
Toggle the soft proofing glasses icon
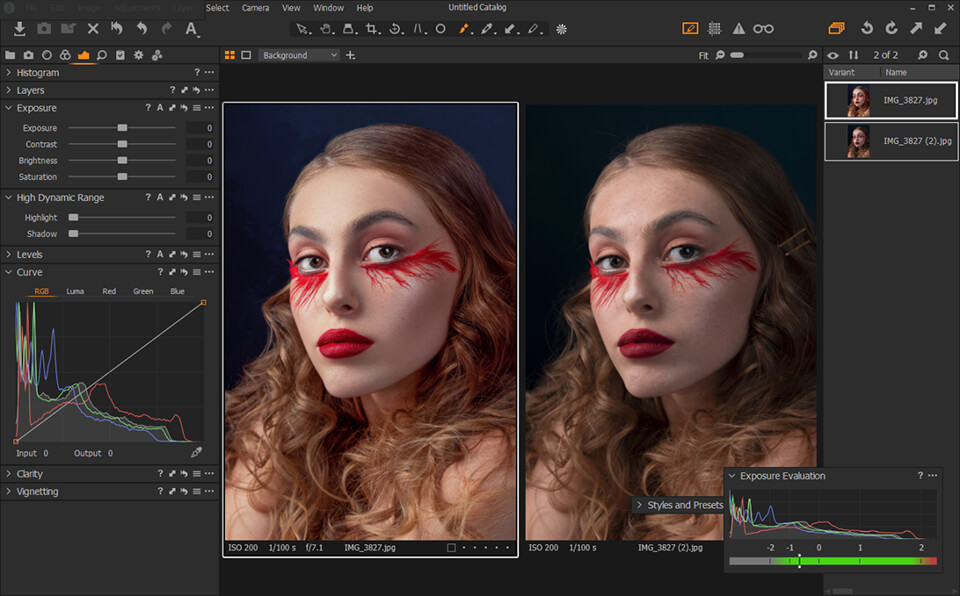point(762,29)
